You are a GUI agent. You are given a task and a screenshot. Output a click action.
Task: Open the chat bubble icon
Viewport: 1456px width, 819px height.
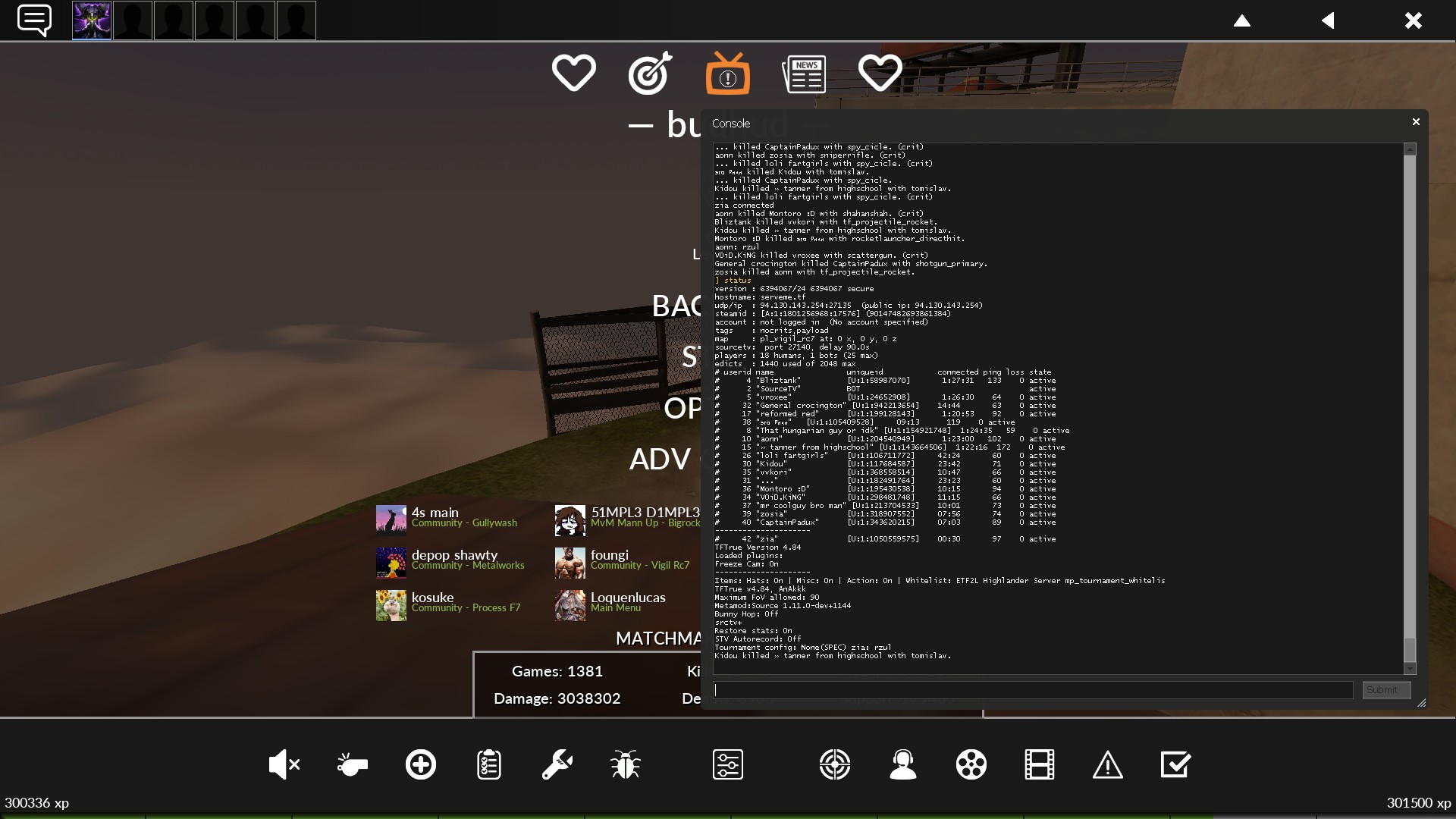pos(34,20)
